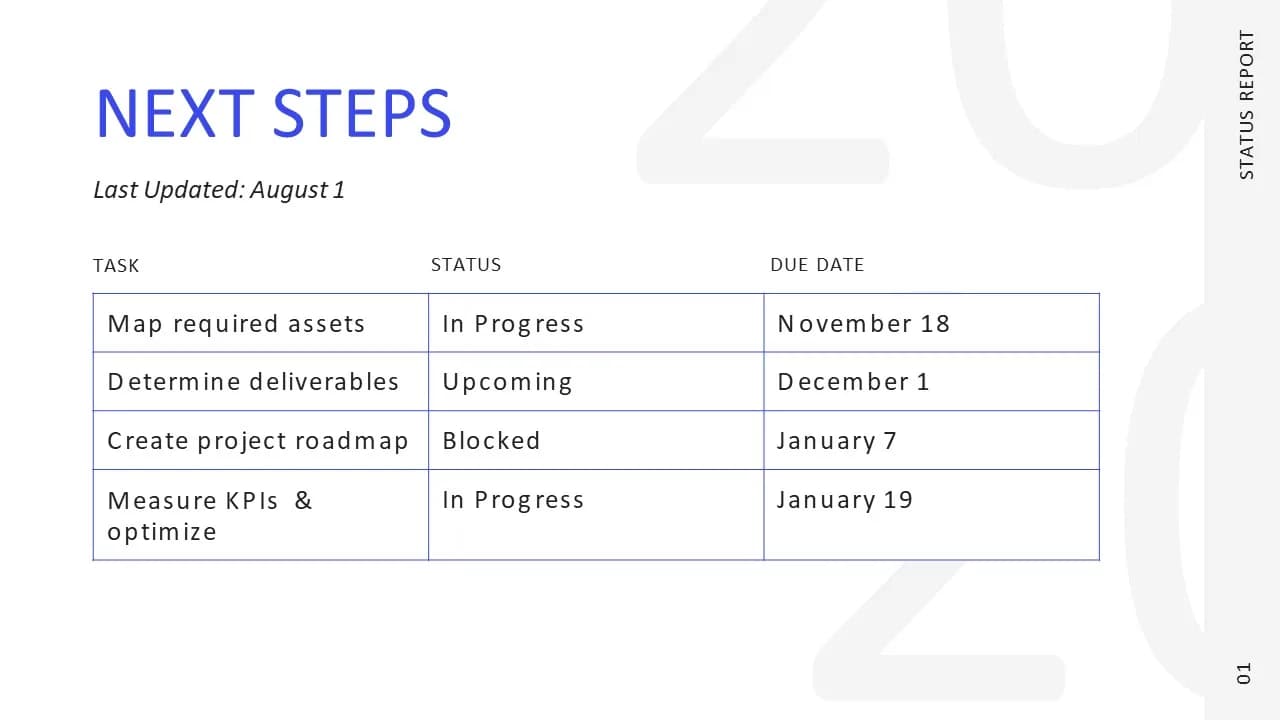Select the TASK column header
The width and height of the screenshot is (1280, 720).
[116, 266]
